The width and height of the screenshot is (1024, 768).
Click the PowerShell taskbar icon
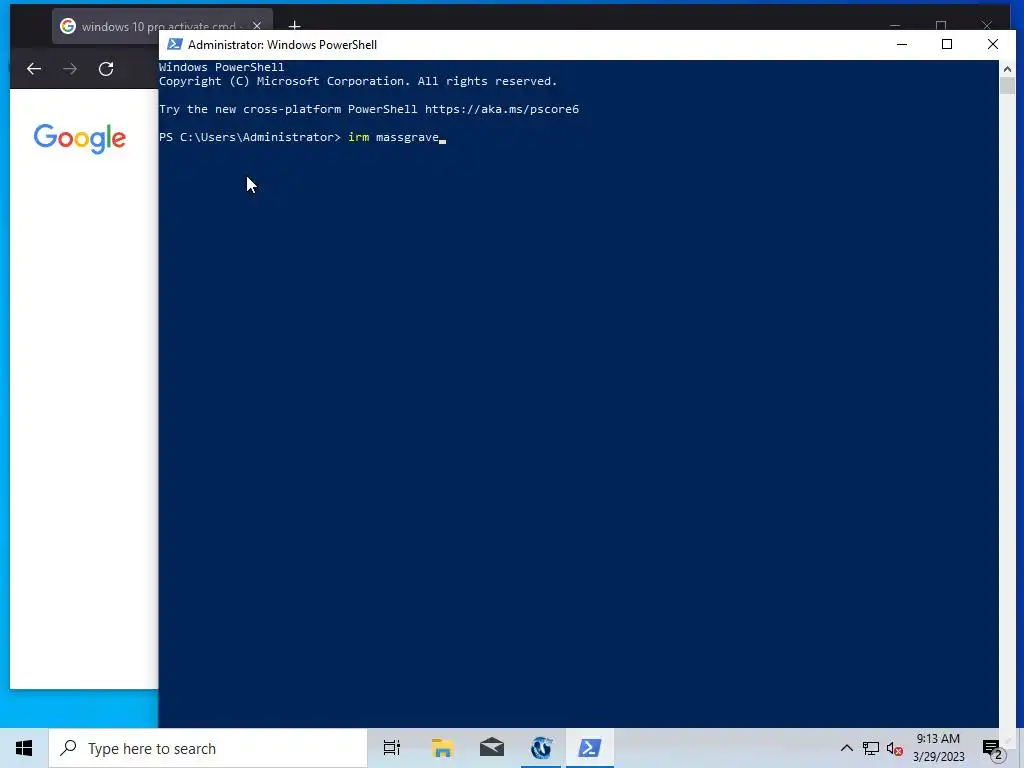coord(590,748)
